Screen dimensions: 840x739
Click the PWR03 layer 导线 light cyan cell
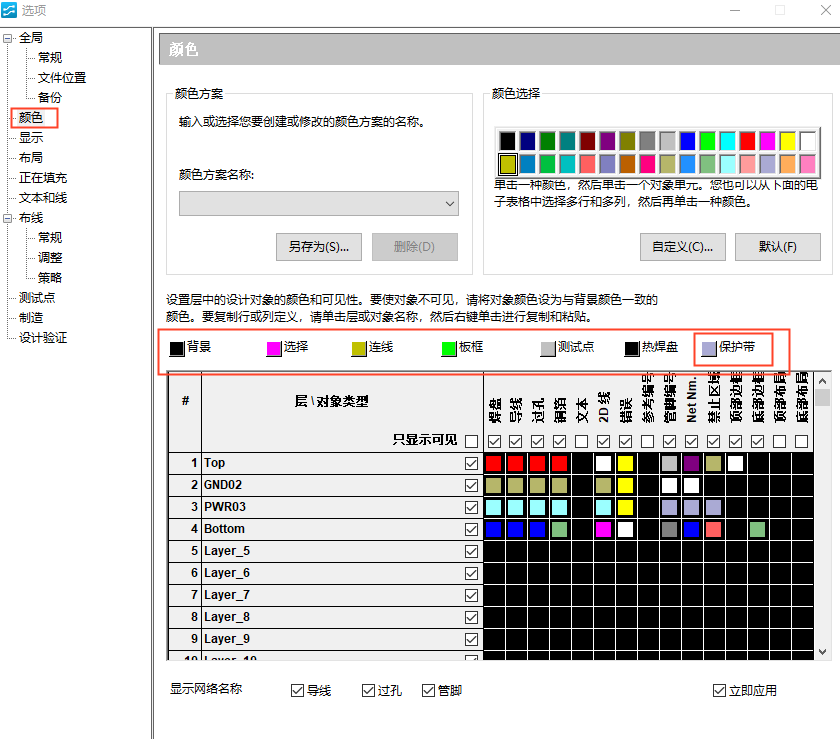(515, 507)
